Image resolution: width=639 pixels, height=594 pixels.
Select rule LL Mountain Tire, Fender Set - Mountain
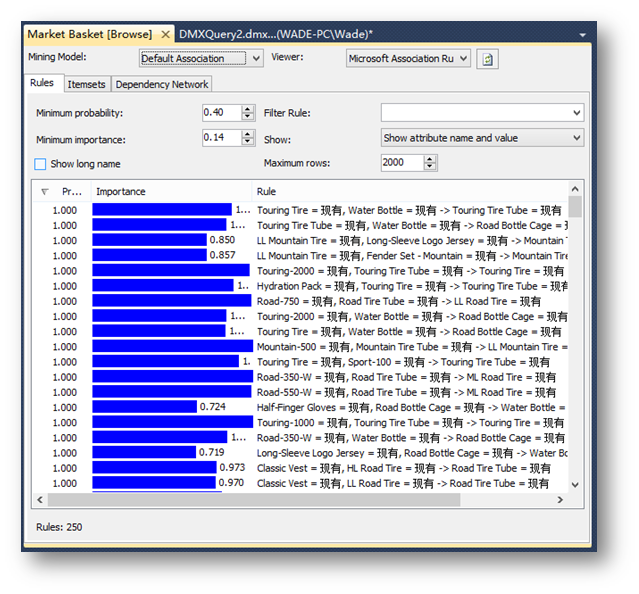click(x=302, y=256)
